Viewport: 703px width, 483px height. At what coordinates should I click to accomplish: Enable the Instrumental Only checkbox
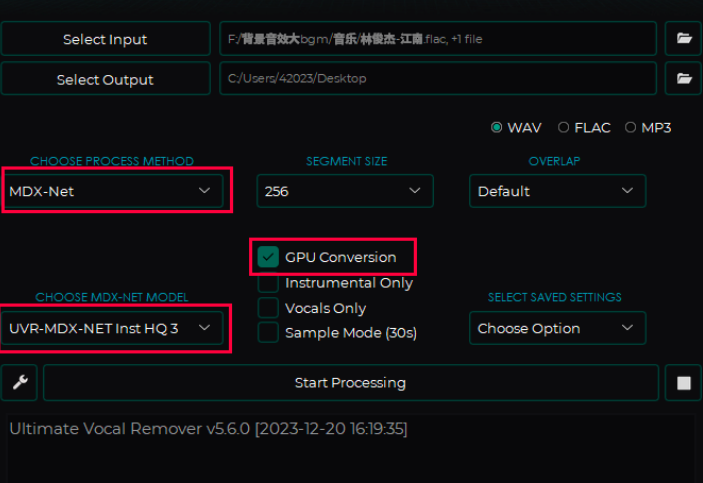tap(268, 283)
